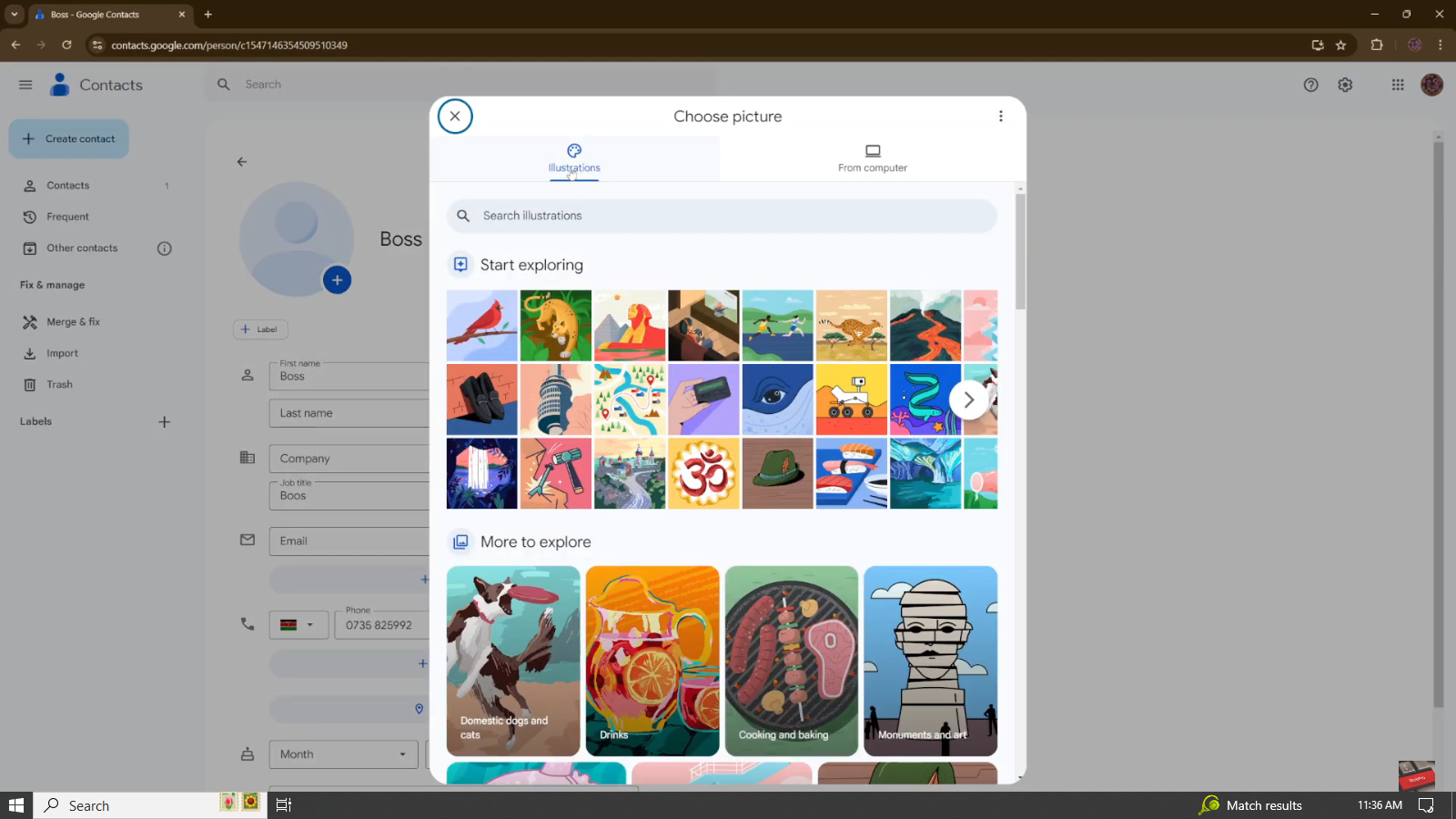The height and width of the screenshot is (819, 1456).
Task: Toggle the main menu hamburger icon
Action: coord(25,85)
